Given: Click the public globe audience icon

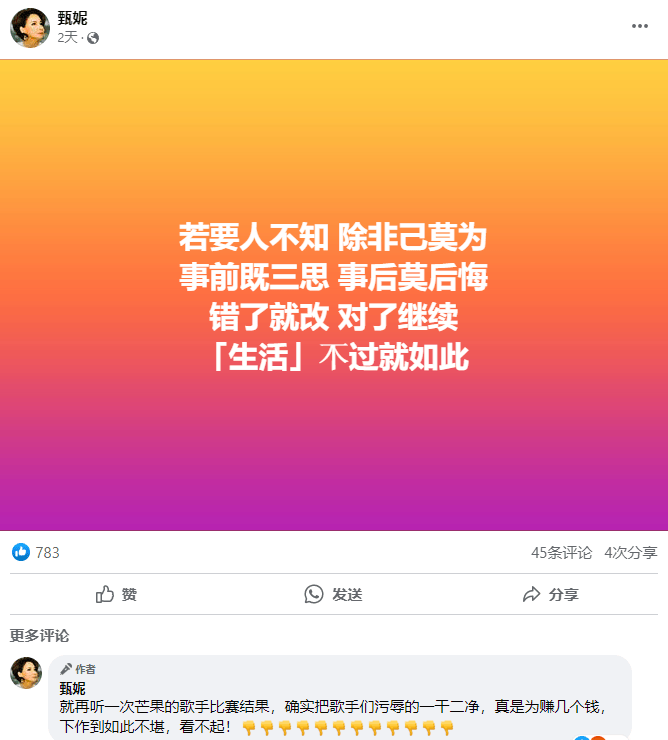Looking at the screenshot, I should tap(93, 38).
